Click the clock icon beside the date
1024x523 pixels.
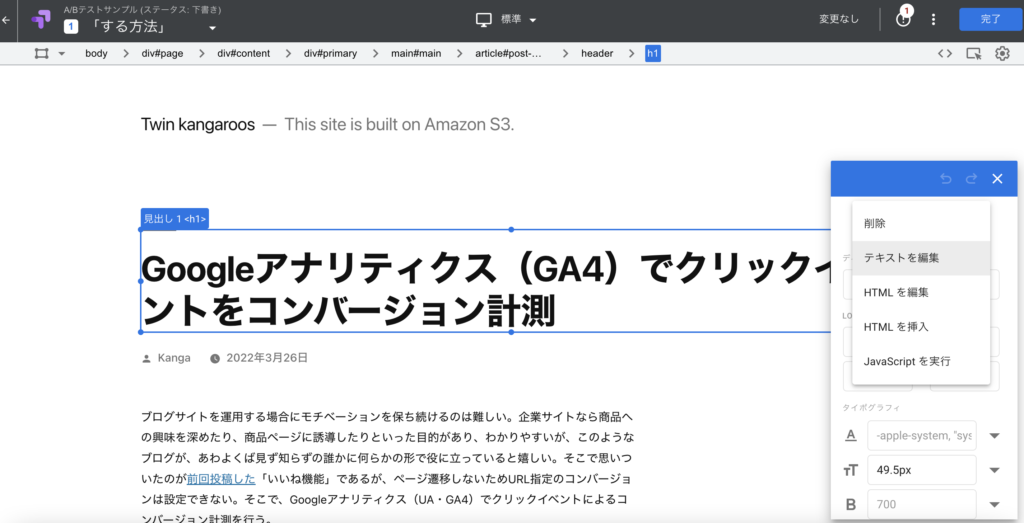[x=215, y=358]
